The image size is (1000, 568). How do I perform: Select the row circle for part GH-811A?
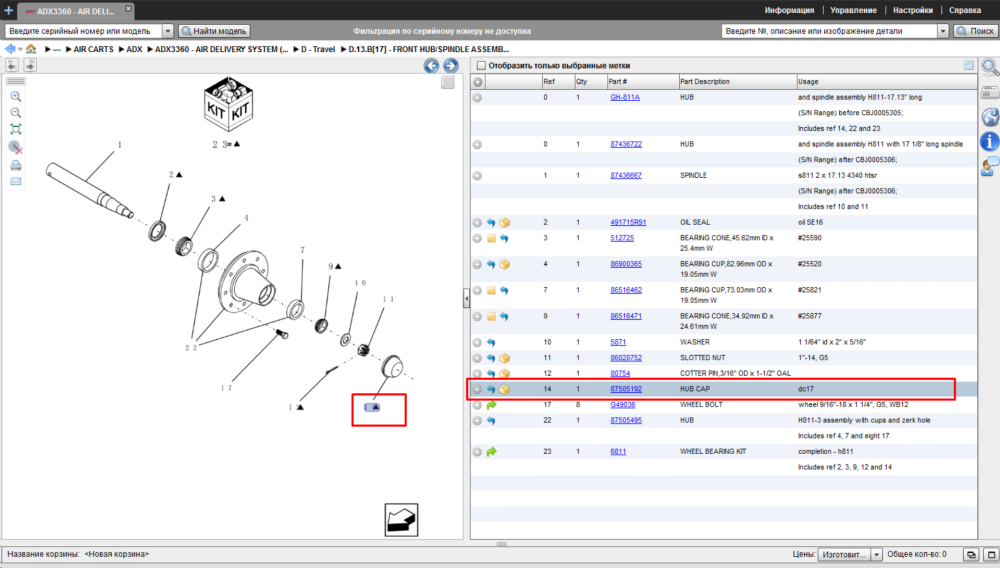pyautogui.click(x=477, y=98)
